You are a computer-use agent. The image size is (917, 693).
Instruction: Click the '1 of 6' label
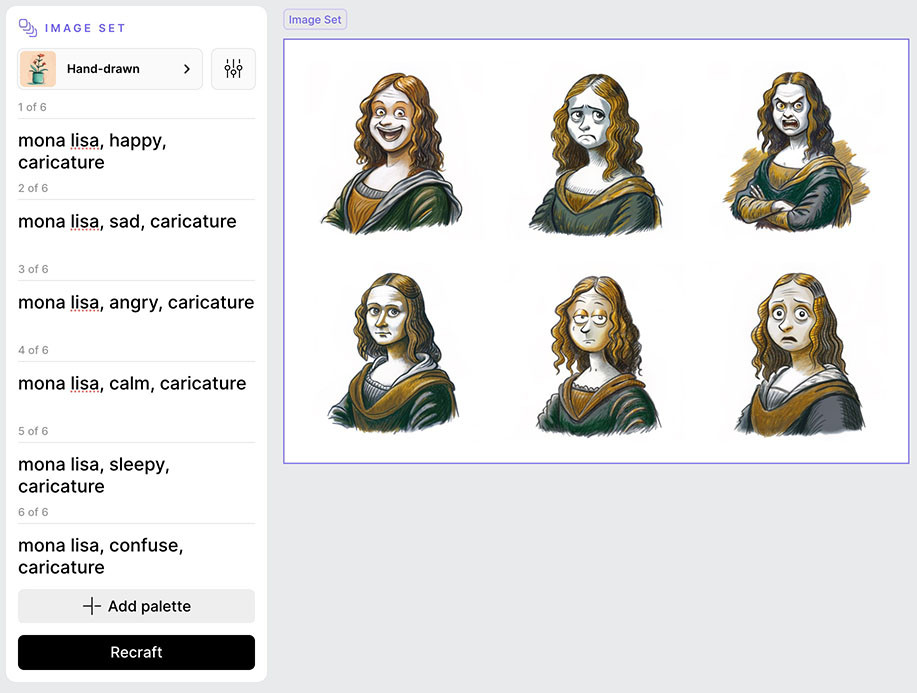[x=32, y=107]
